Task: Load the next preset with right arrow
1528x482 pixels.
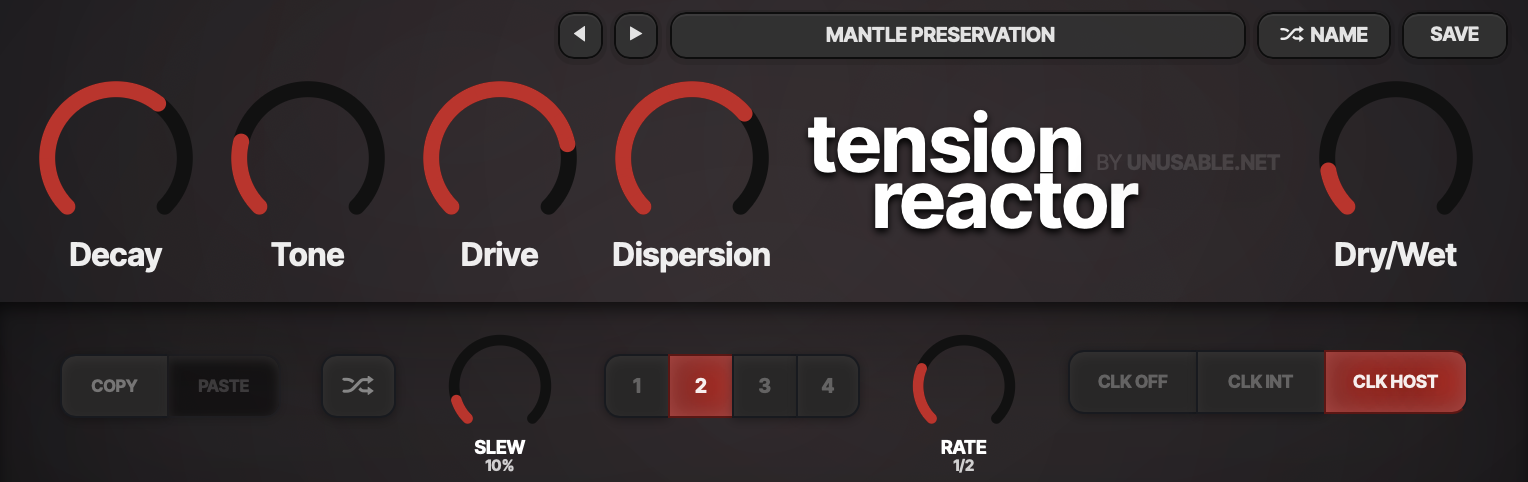Action: click(x=635, y=35)
